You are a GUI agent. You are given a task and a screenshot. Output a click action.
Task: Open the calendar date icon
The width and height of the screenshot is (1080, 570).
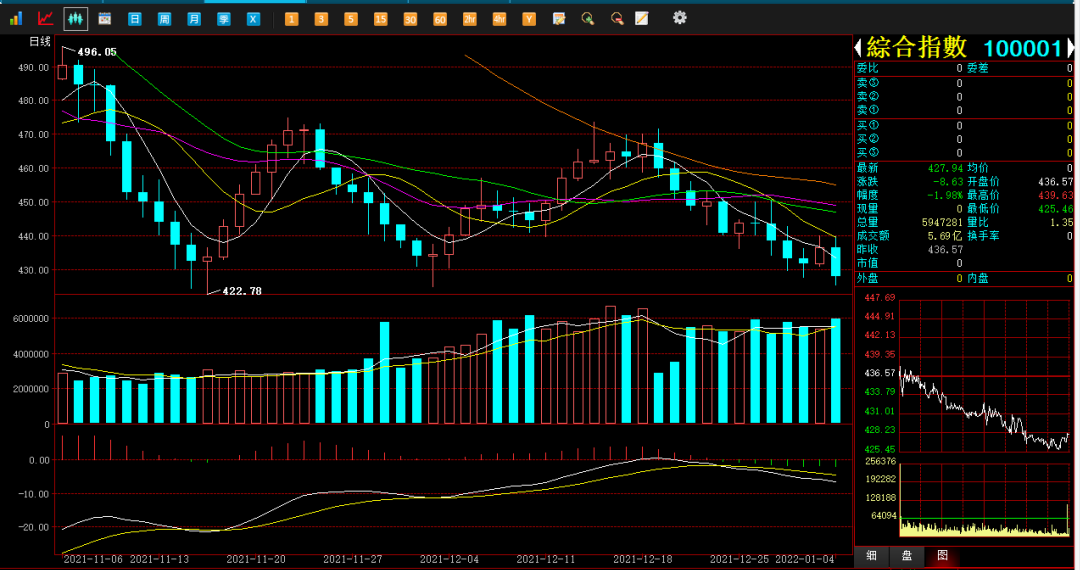tap(105, 19)
